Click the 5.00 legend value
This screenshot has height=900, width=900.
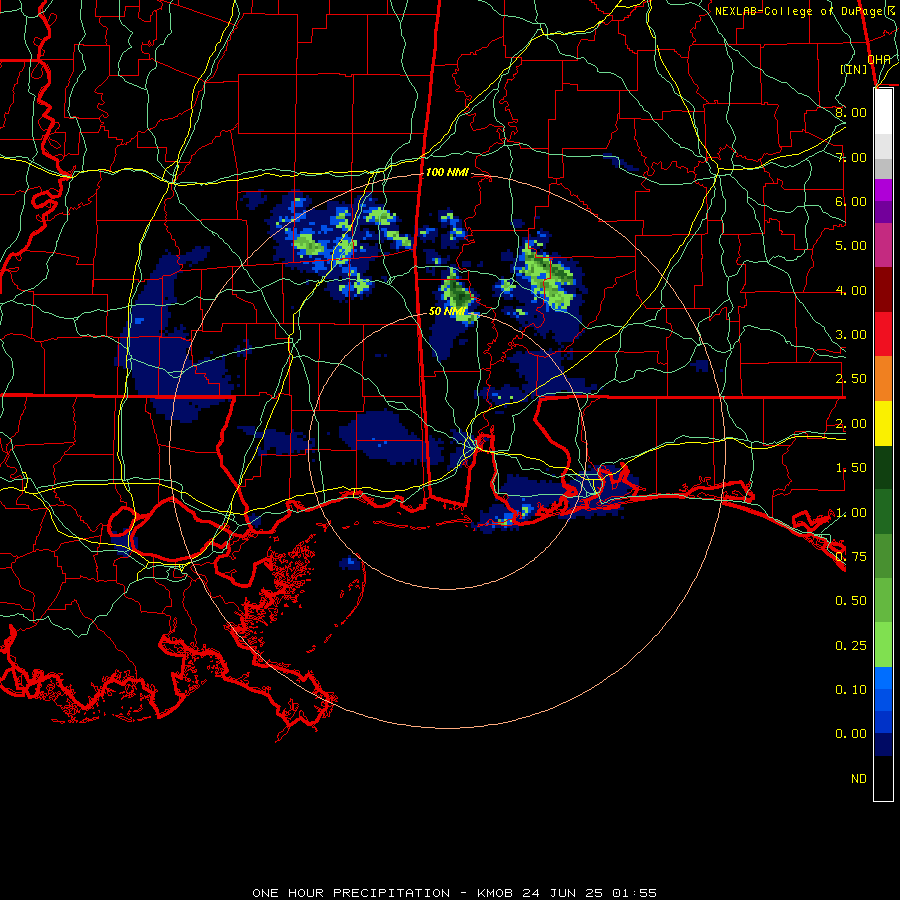click(851, 246)
